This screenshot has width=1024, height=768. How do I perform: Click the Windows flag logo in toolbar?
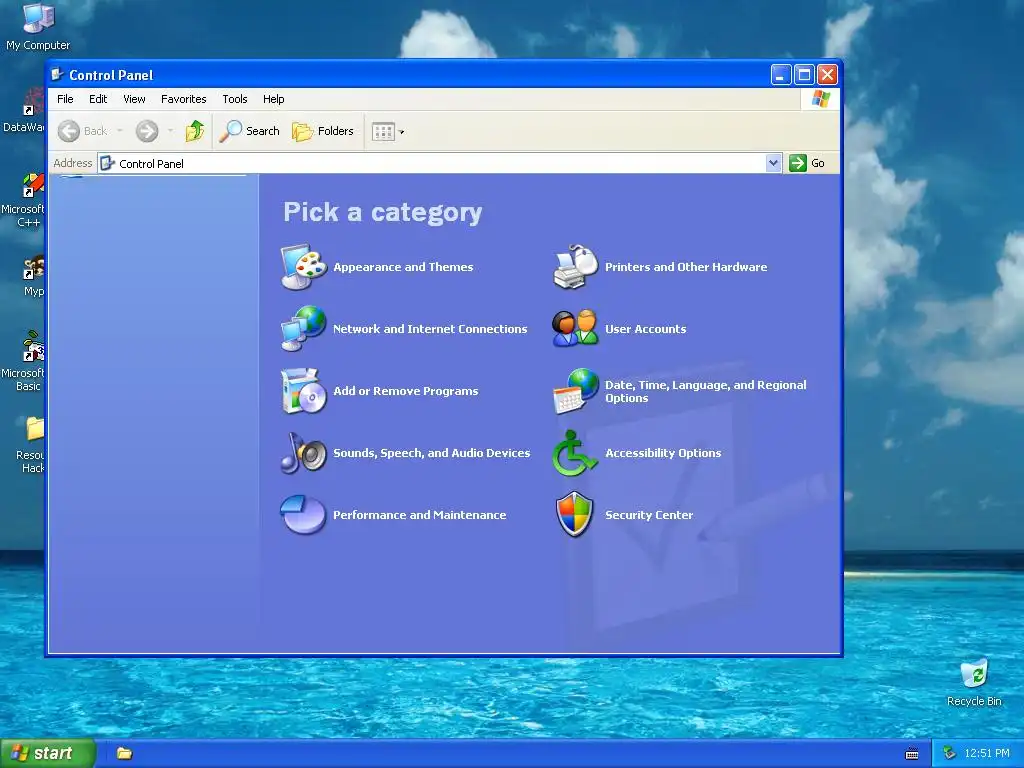(820, 99)
